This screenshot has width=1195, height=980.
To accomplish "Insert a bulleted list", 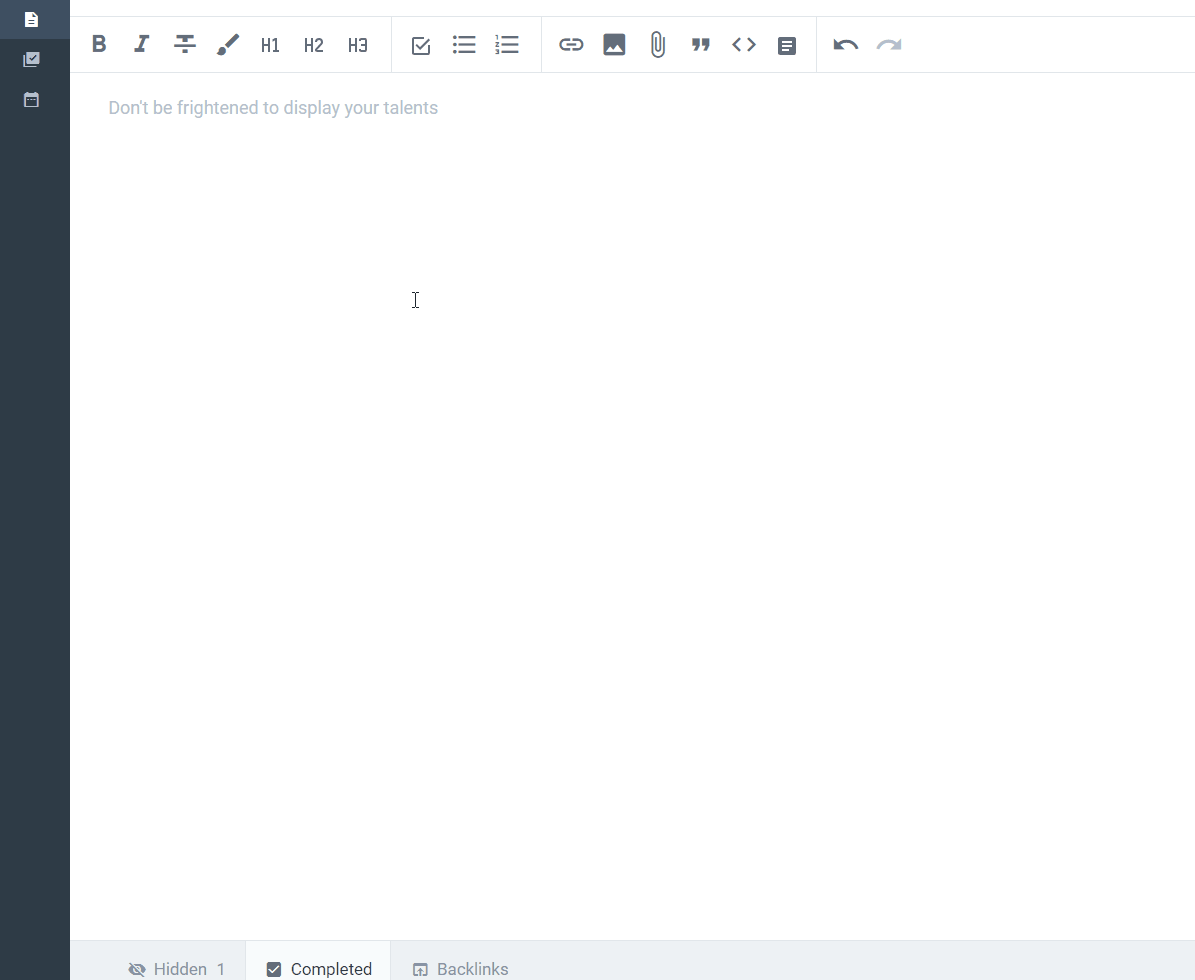I will 464,44.
